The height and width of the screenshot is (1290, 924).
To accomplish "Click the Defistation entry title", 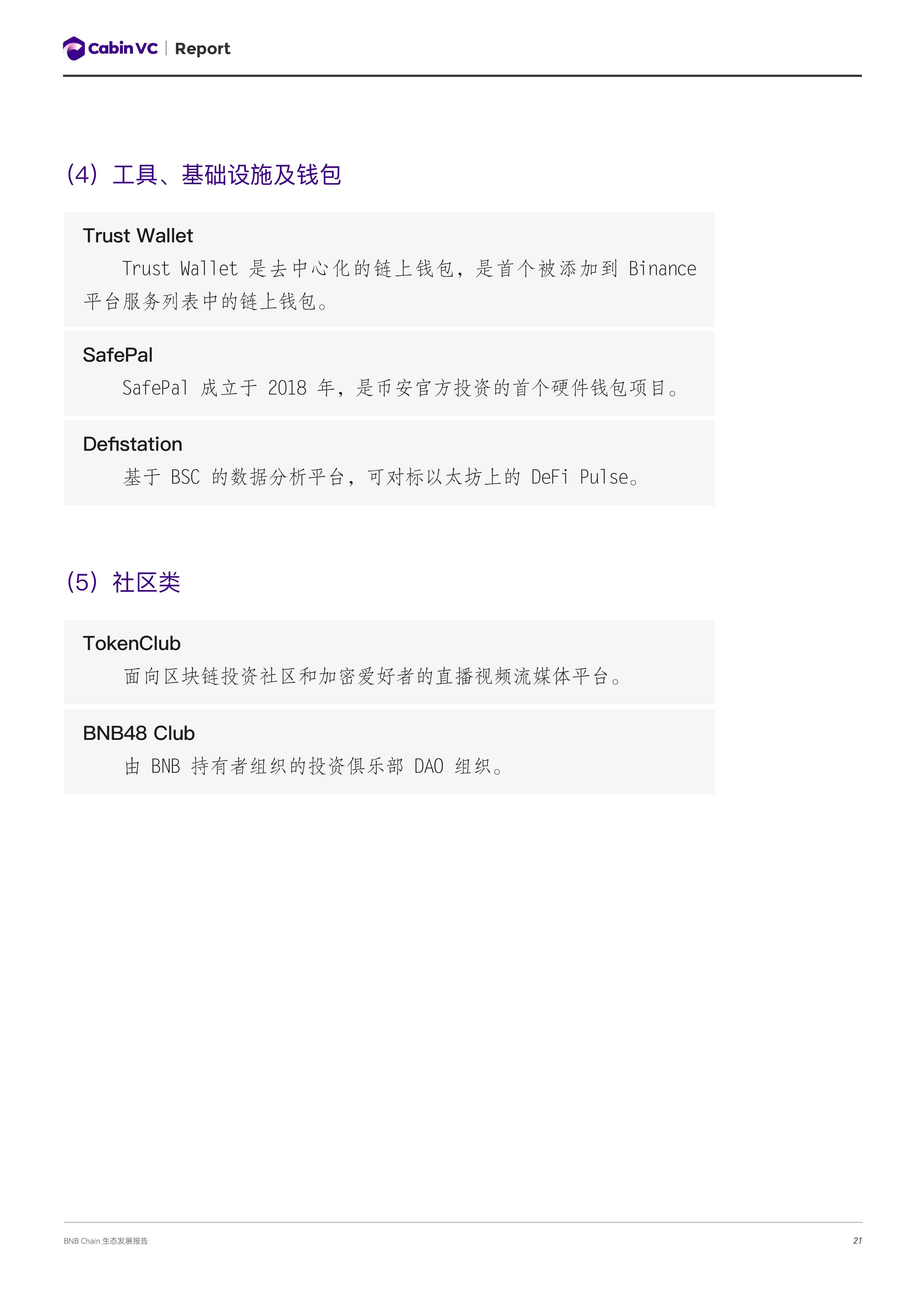I will tap(132, 444).
